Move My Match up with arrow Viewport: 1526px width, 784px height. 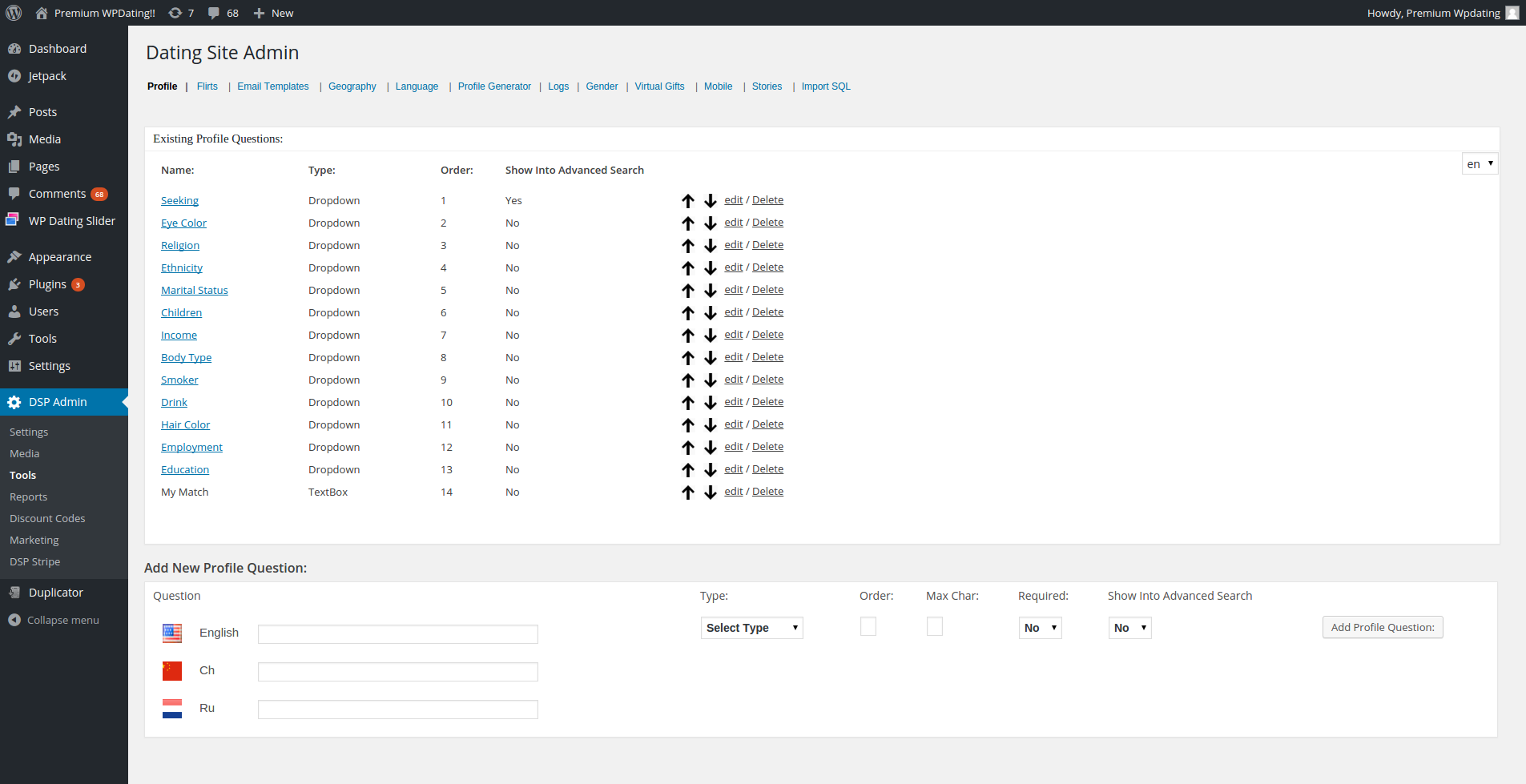click(x=688, y=493)
